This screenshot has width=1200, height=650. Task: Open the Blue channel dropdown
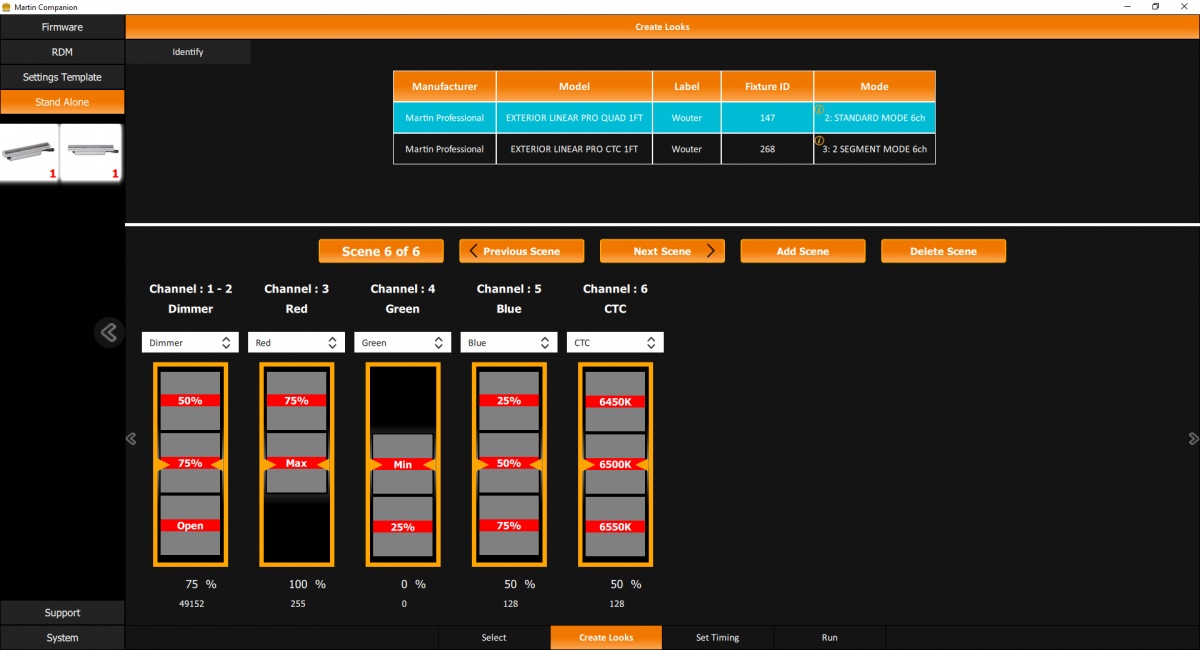point(509,343)
